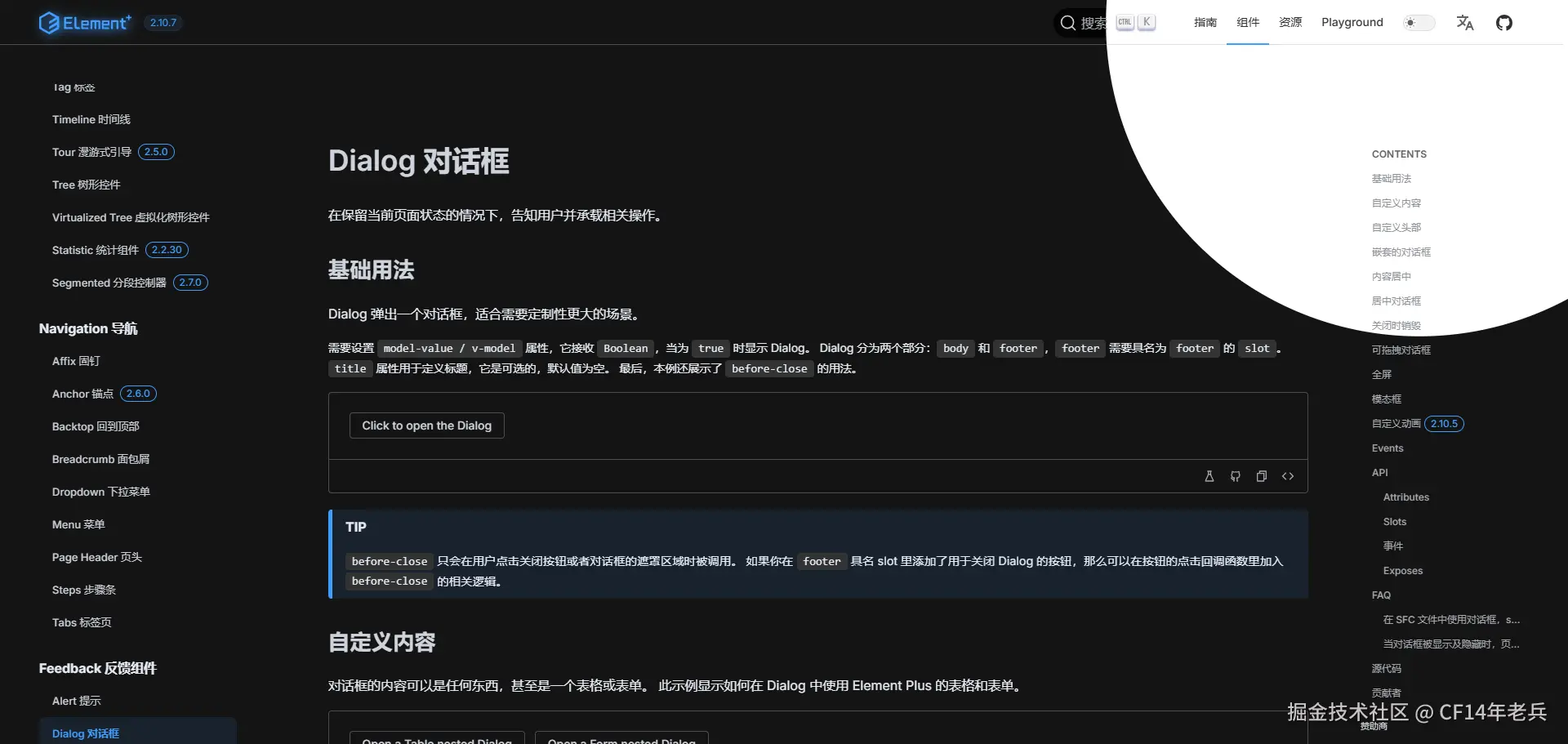Screen dimensions: 1568x744
Task: Select Dropdown 下拉菜单 in sidebar
Action: click(101, 492)
